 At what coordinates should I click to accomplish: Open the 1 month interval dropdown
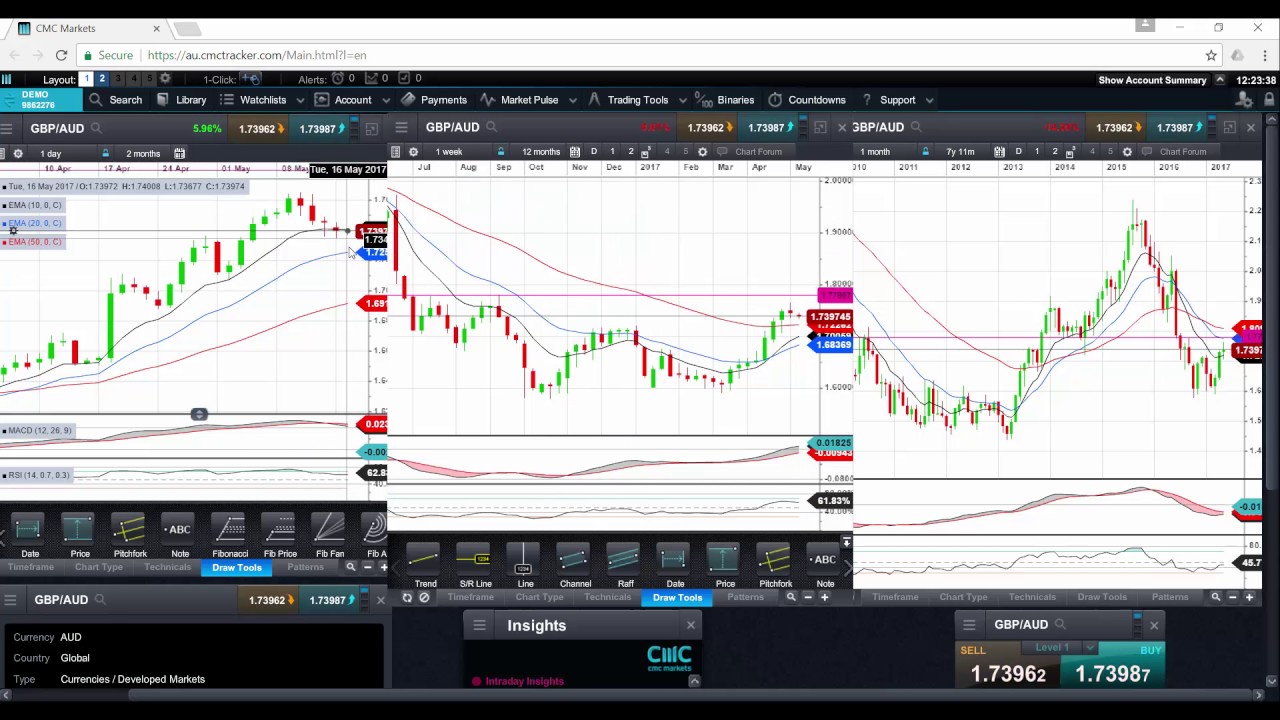(874, 152)
